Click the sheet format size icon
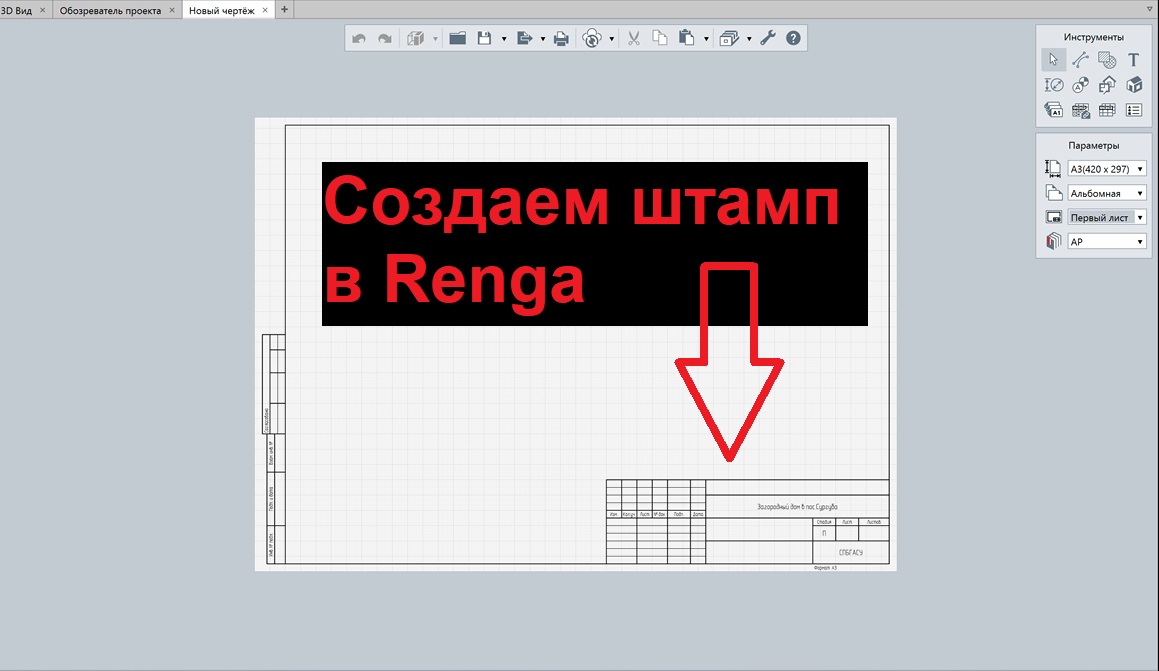Screen dimensions: 1159x671 pos(1053,168)
